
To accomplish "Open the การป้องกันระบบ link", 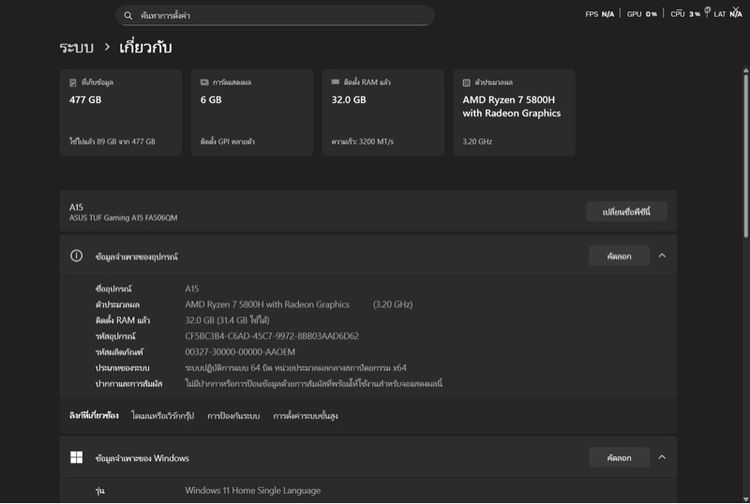I will (235, 415).
